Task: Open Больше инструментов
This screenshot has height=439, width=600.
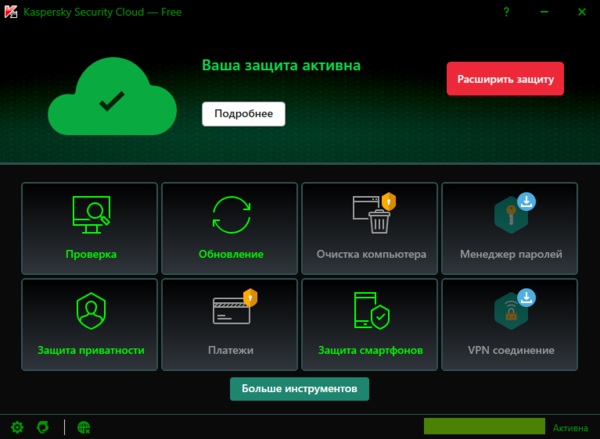Action: (x=299, y=389)
